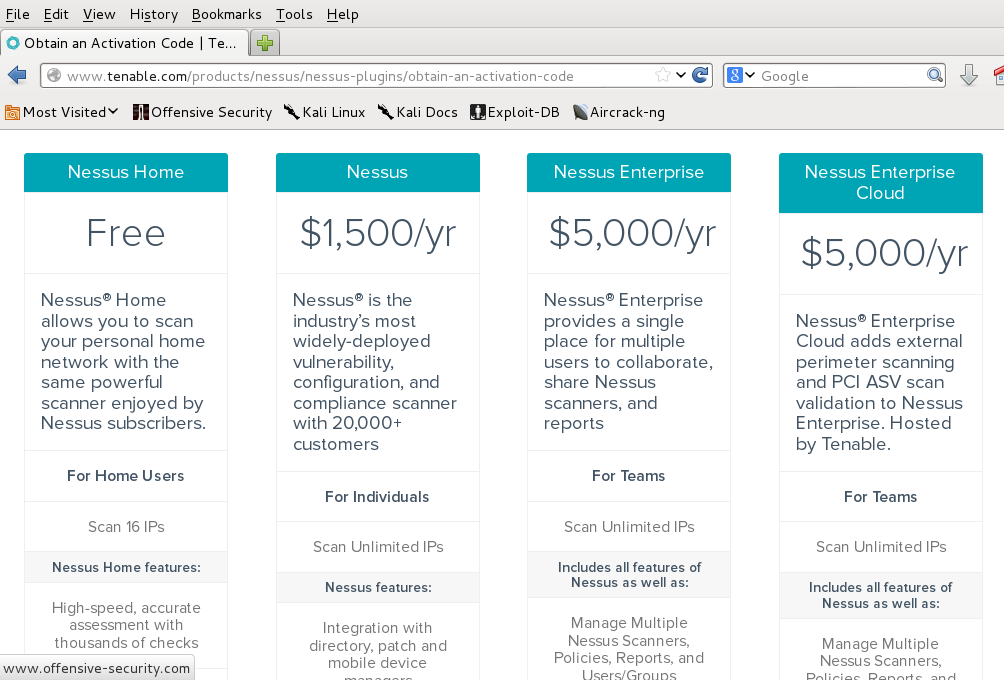The width and height of the screenshot is (1004, 680).
Task: Click the www.offensive-security.com status text
Action: 97,668
